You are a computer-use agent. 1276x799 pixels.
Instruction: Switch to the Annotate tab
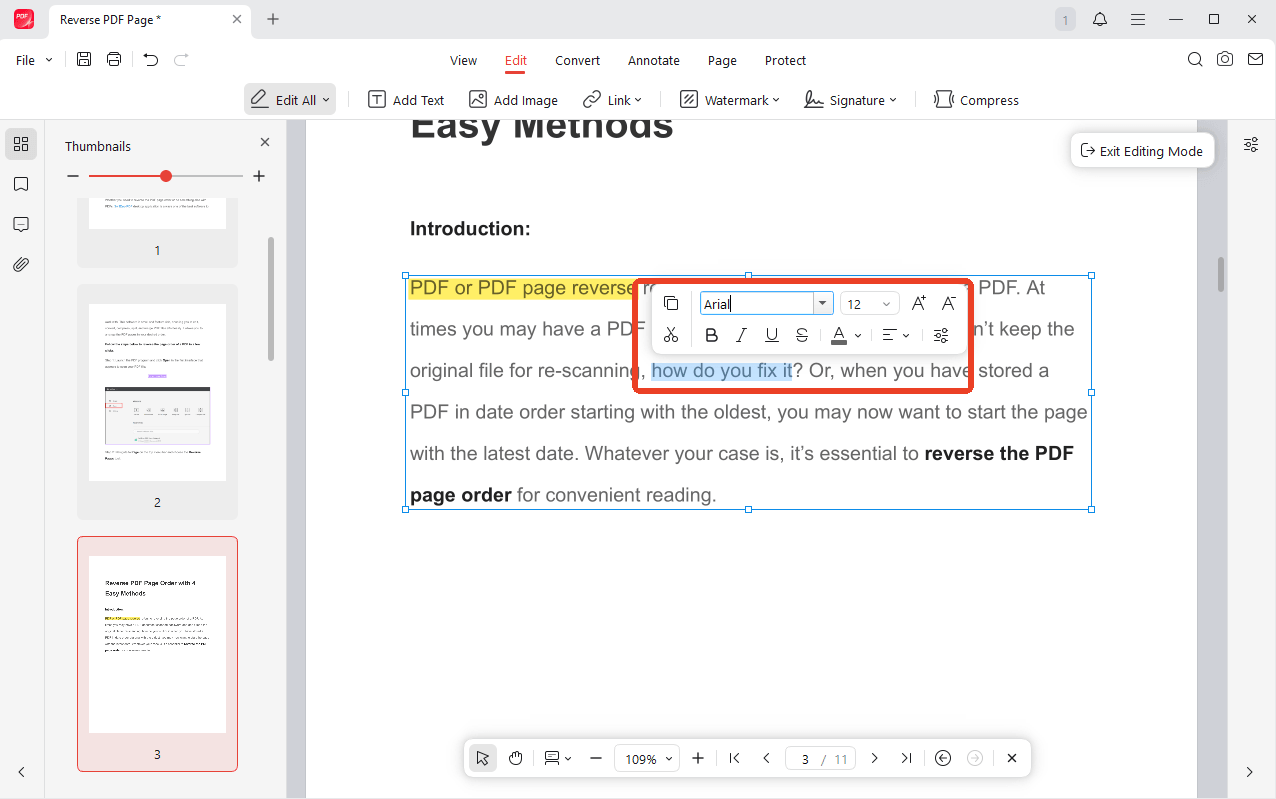click(x=654, y=60)
